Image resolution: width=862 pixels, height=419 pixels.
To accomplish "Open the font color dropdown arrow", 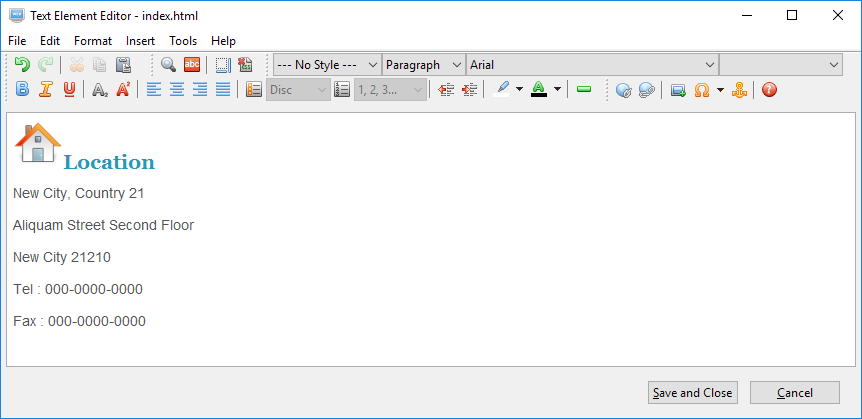I will click(x=557, y=90).
